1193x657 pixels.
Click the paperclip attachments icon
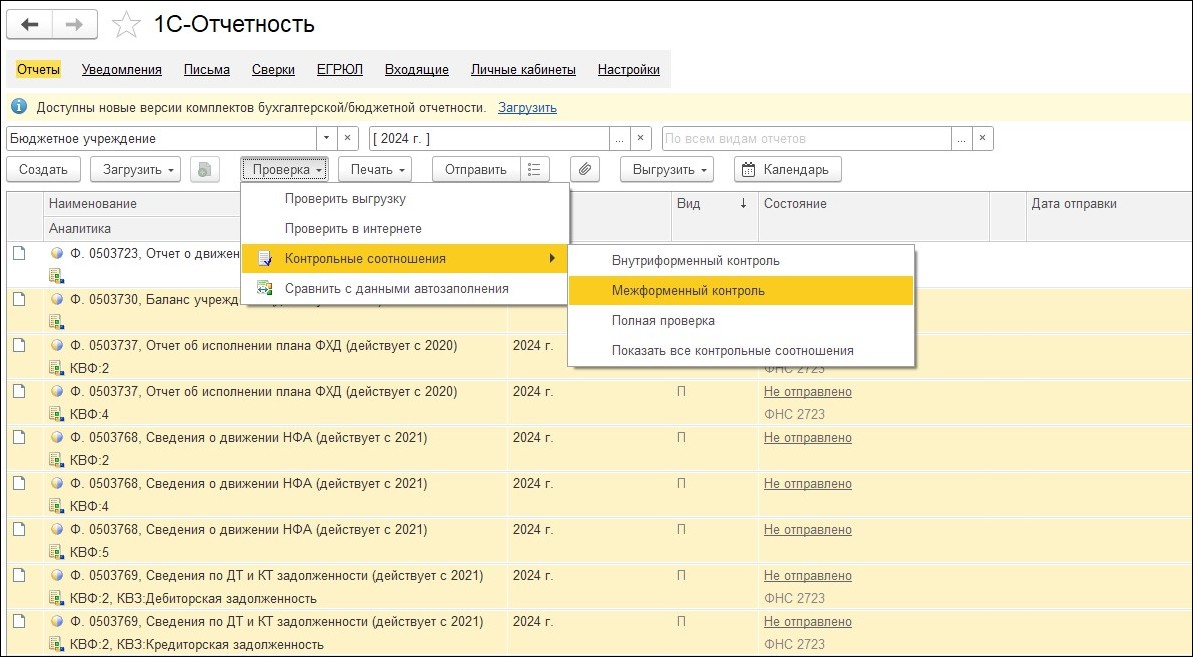(584, 169)
